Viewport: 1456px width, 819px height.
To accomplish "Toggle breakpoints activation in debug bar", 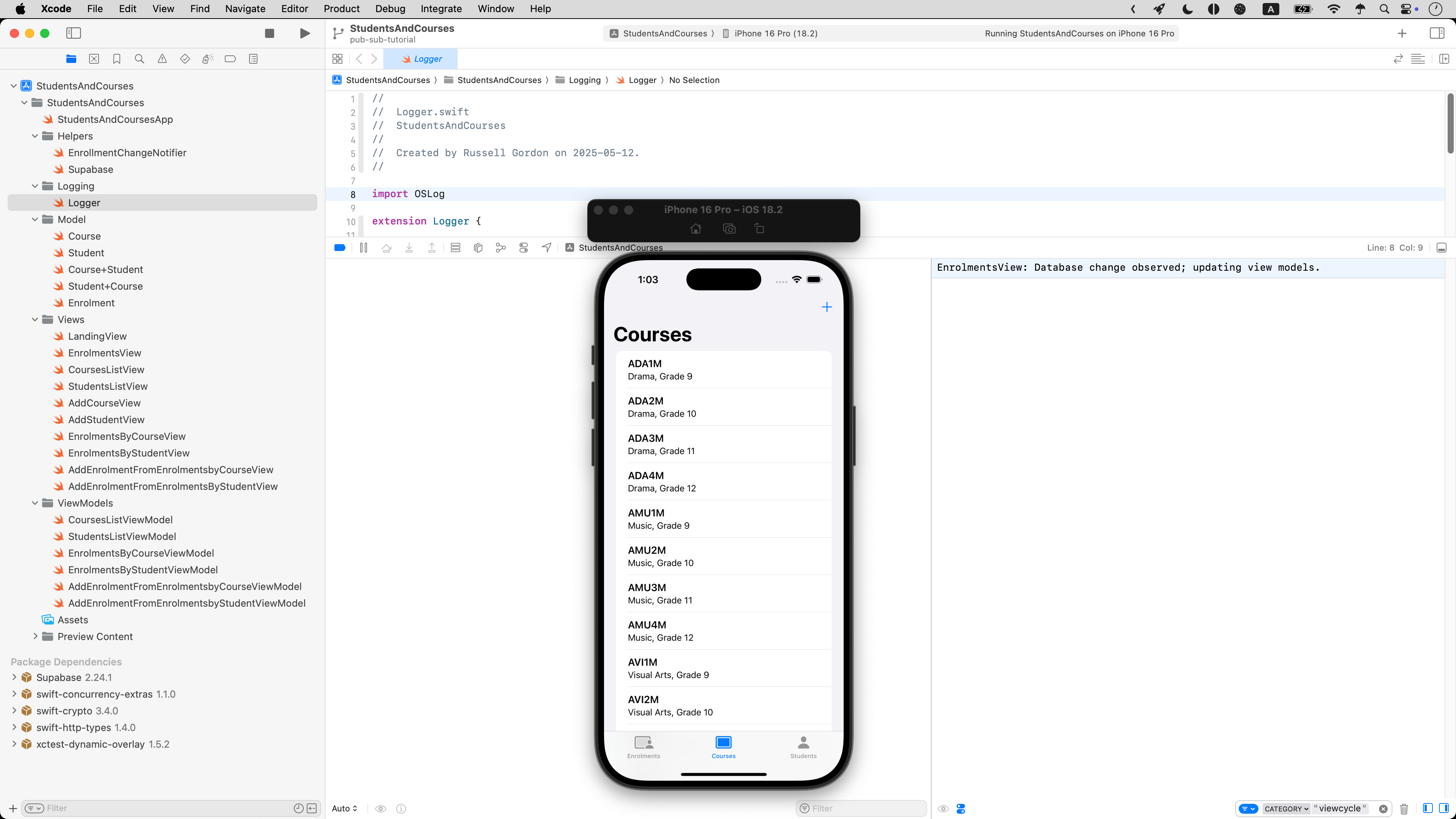I will click(x=340, y=248).
